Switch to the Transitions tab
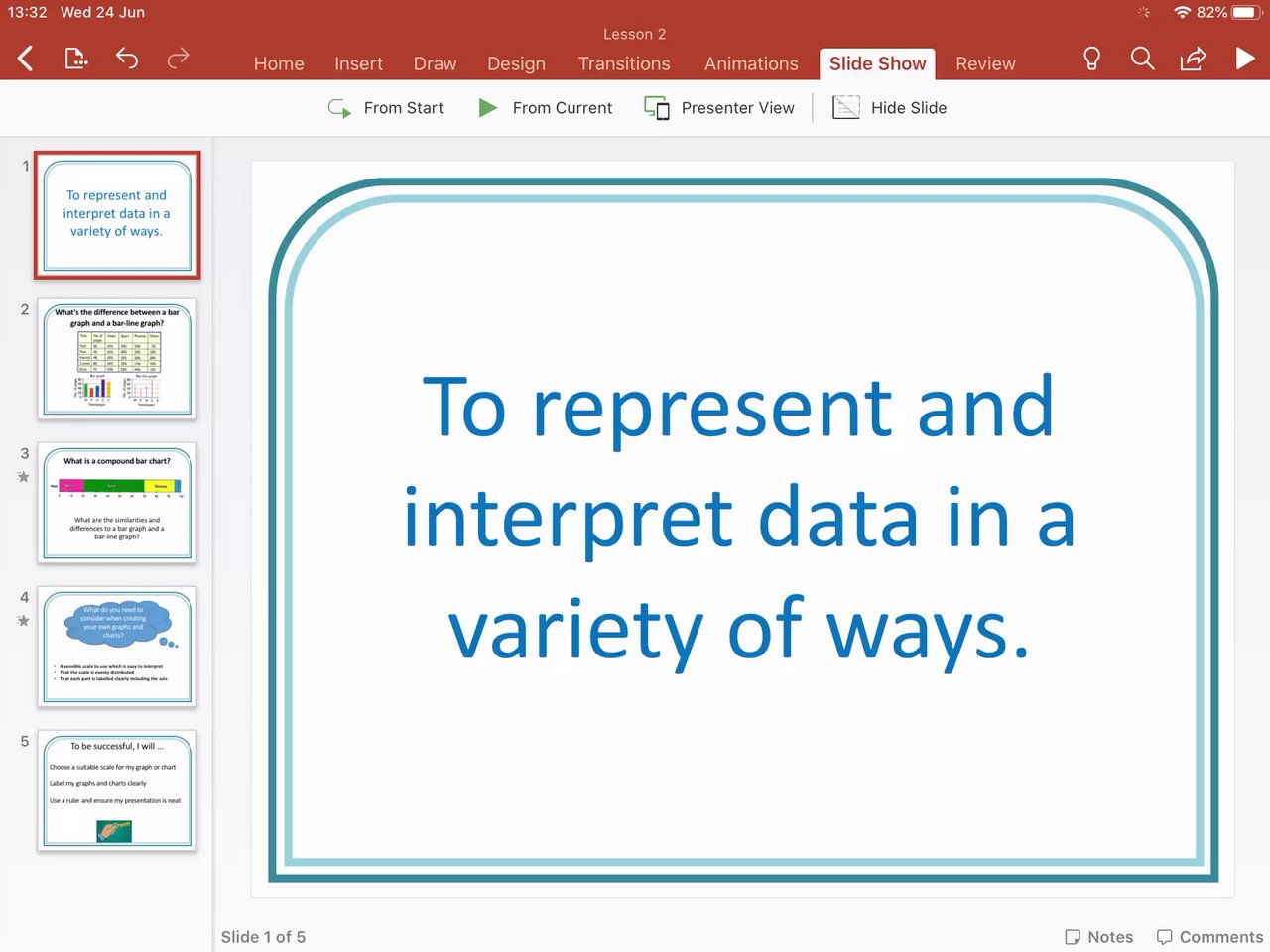The image size is (1270, 952). coord(624,63)
